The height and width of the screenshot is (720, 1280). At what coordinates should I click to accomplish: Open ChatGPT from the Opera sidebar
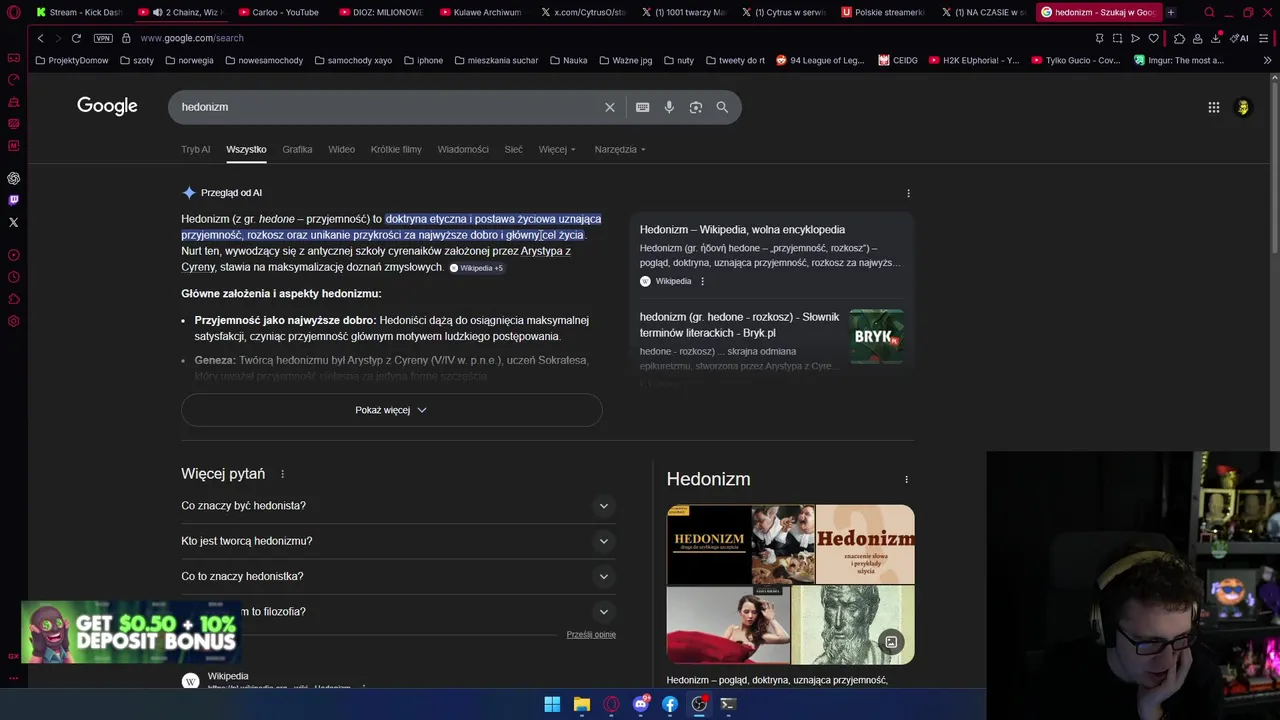click(14, 178)
